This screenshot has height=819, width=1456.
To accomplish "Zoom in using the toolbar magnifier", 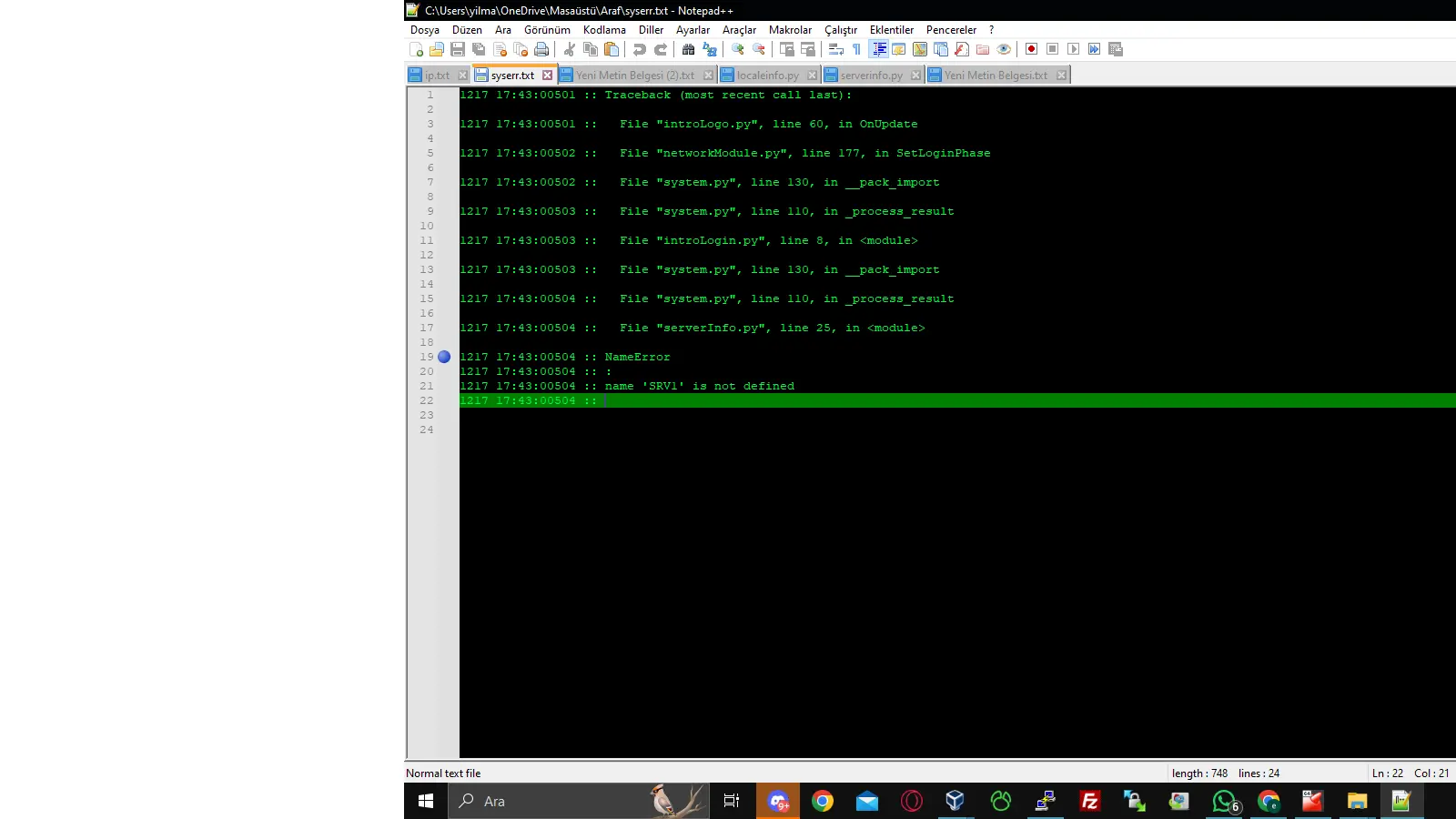I will click(x=738, y=49).
